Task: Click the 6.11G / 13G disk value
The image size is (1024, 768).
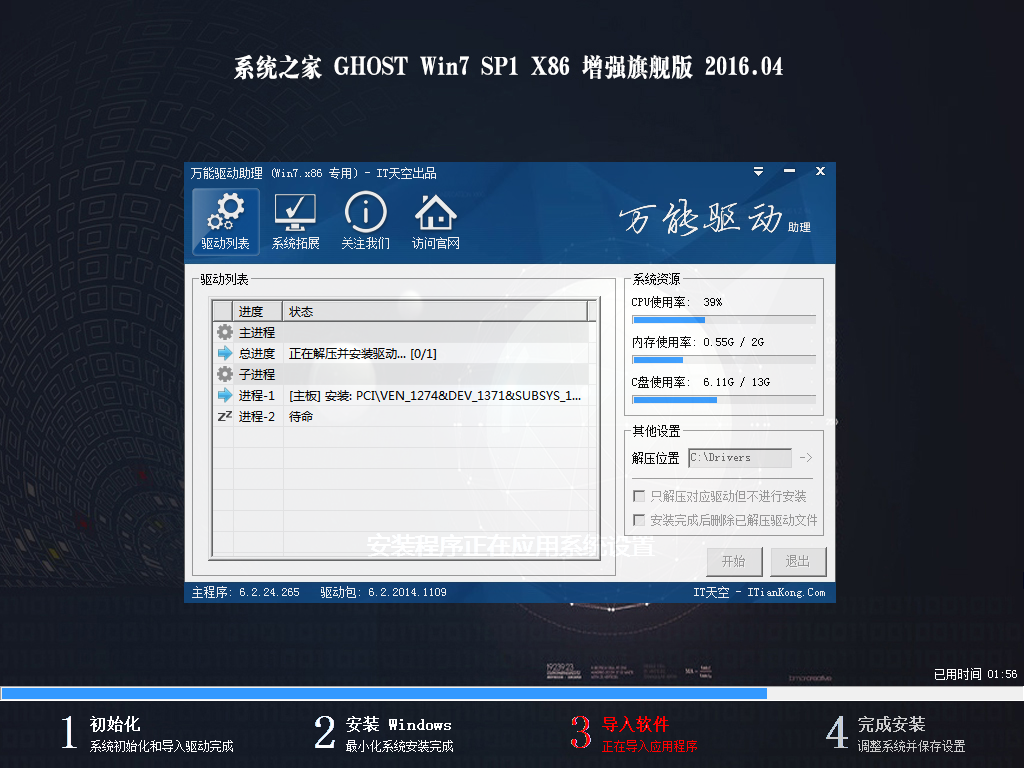Action: (737, 382)
